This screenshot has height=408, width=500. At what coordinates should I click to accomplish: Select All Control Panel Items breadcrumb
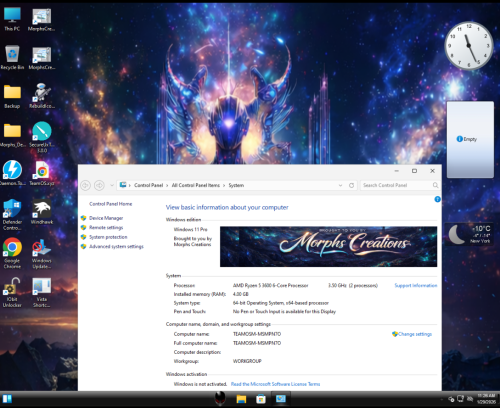(196, 185)
